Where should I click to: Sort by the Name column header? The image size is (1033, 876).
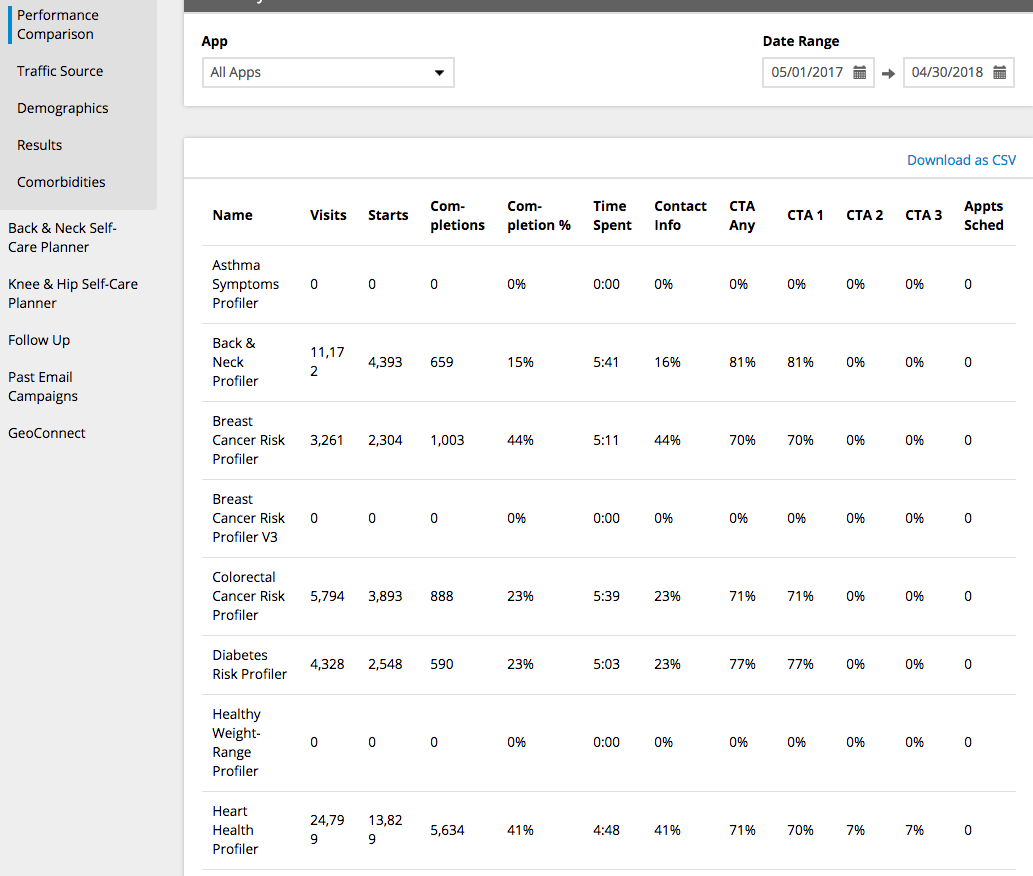coord(233,215)
